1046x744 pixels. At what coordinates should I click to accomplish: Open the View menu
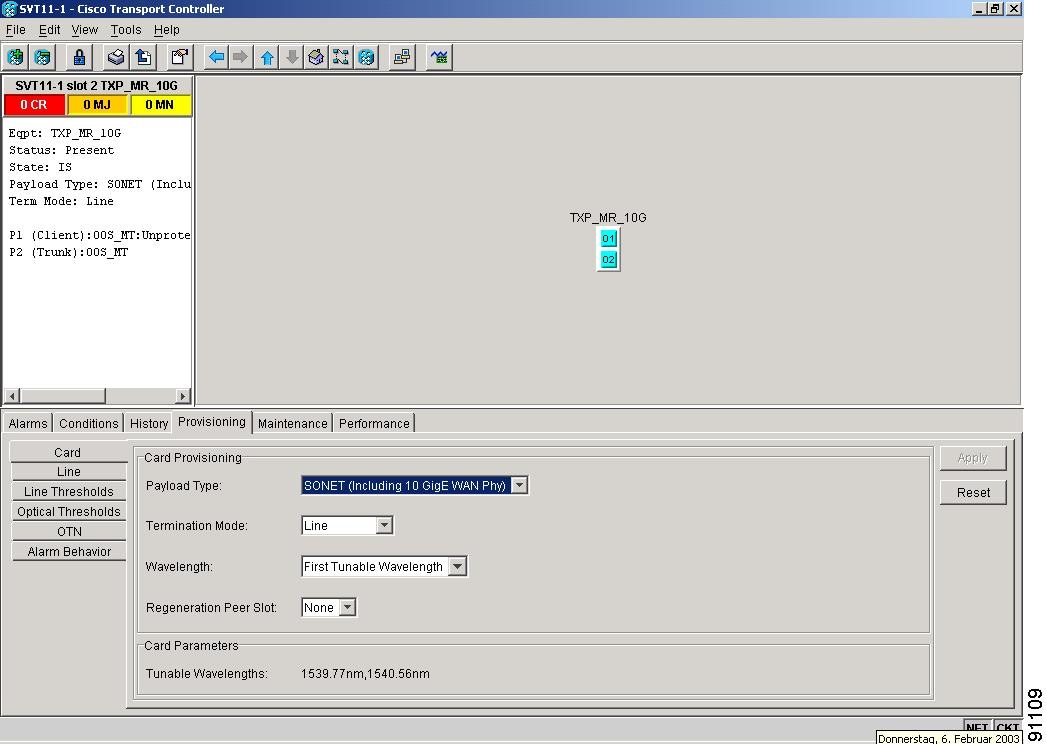[x=85, y=30]
